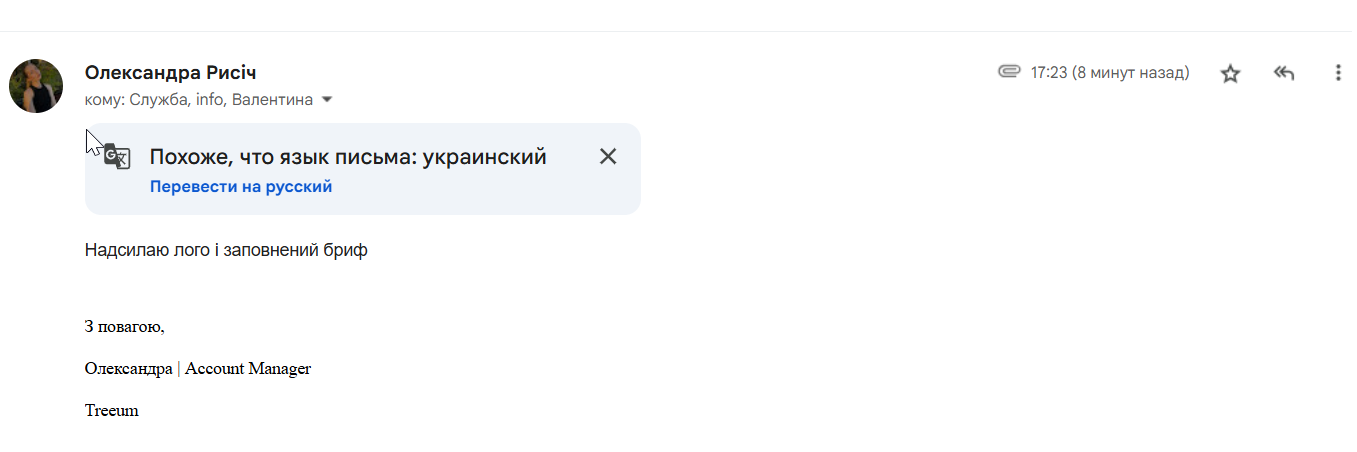
Task: Click recipient "info" in the кому line
Action: [209, 100]
